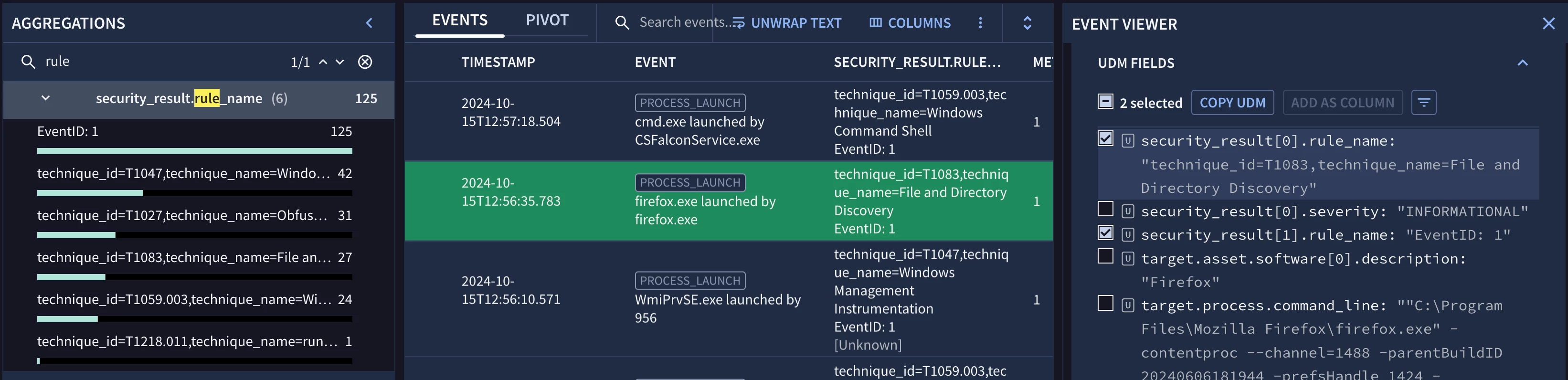Image resolution: width=1568 pixels, height=380 pixels.
Task: Click timestamp 2024-10-15T12:56:10.571
Action: (x=510, y=290)
